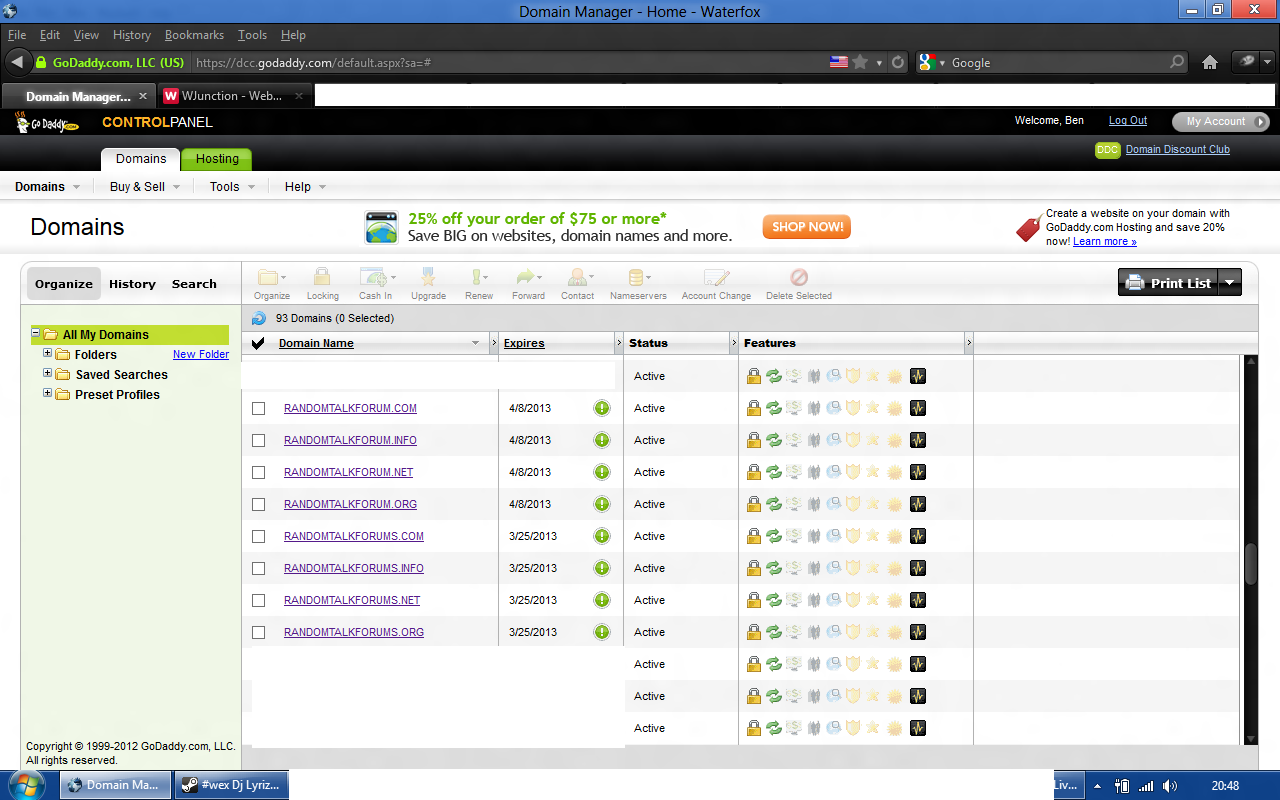Tick the RANDOMTALKFORUM.NET checkbox
1280x800 pixels.
pyautogui.click(x=259, y=472)
